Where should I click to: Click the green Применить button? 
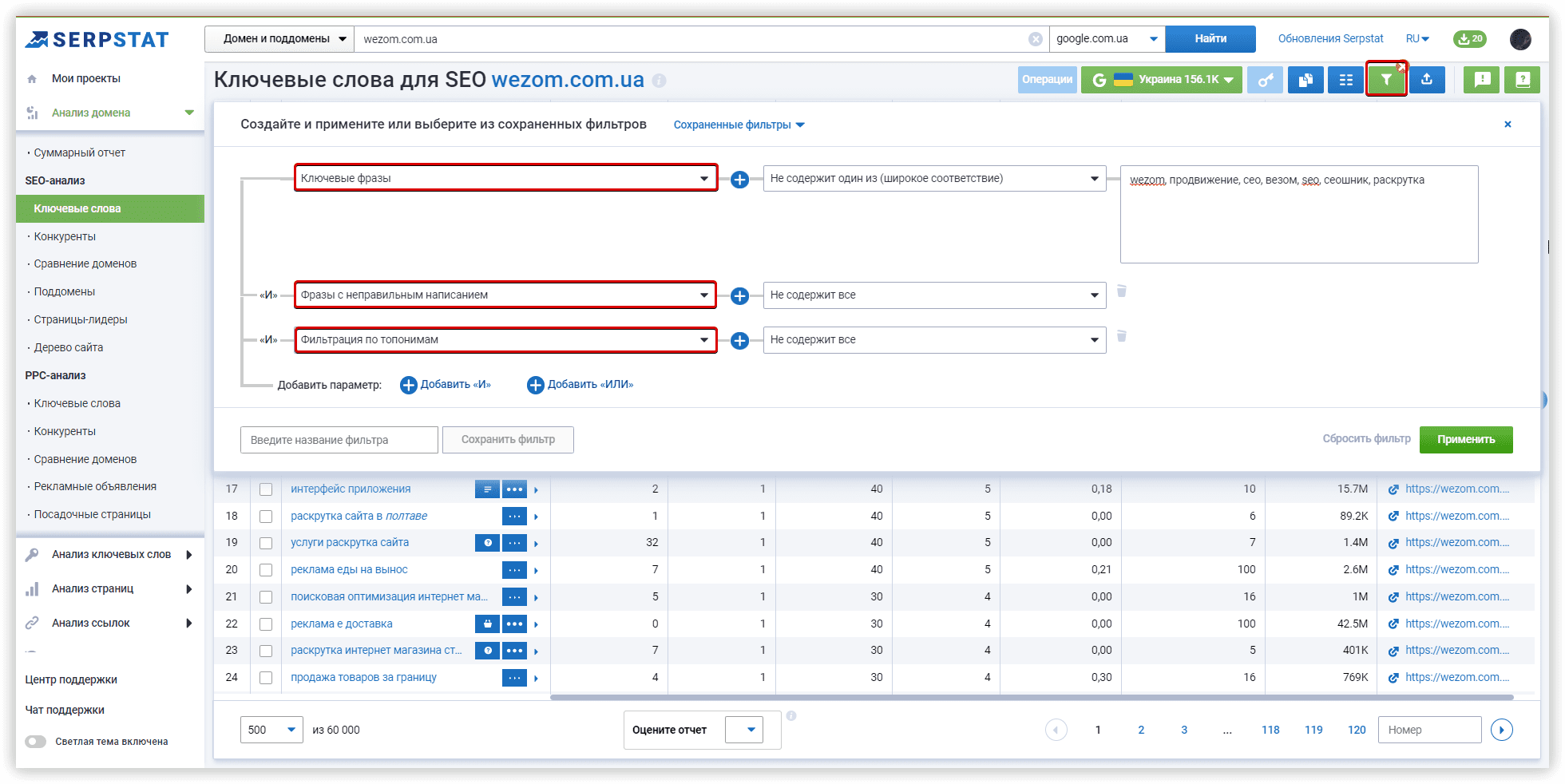coord(1466,439)
